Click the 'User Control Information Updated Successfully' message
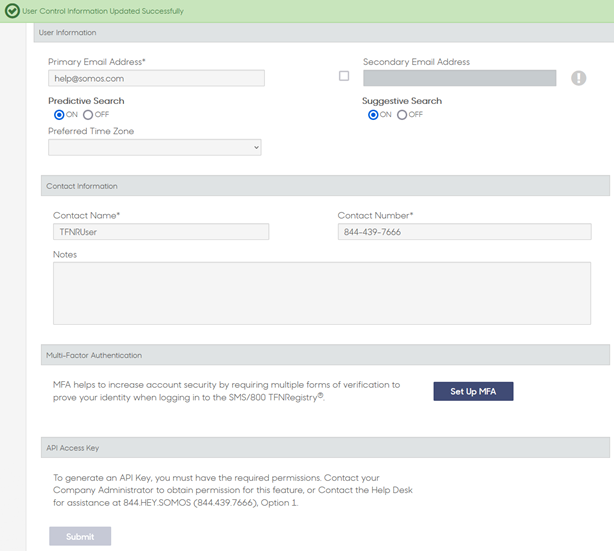Viewport: 614px width, 551px height. click(x=103, y=11)
